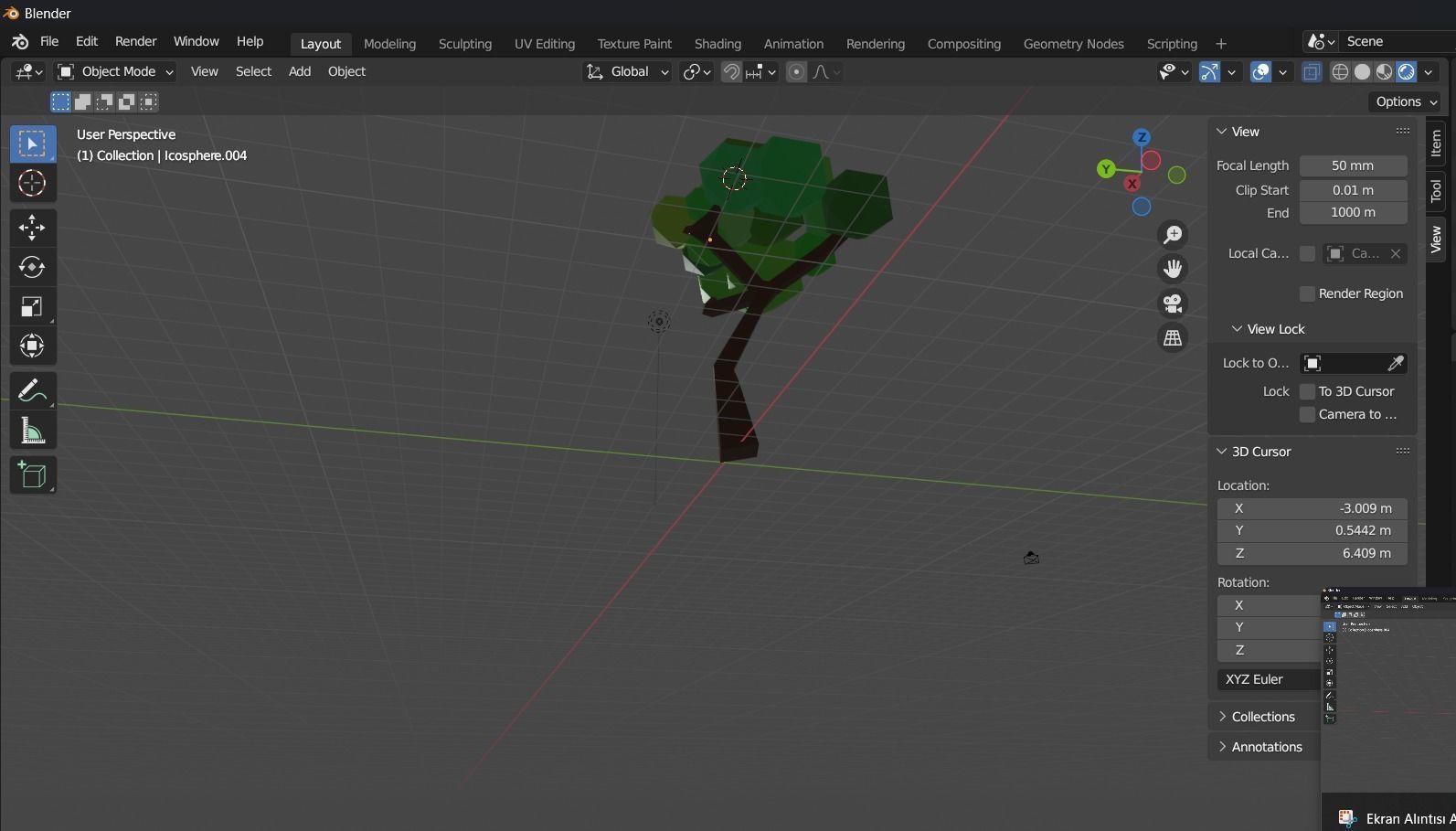Screen dimensions: 1456x831
Task: Expand the Annotations panel
Action: [1266, 747]
